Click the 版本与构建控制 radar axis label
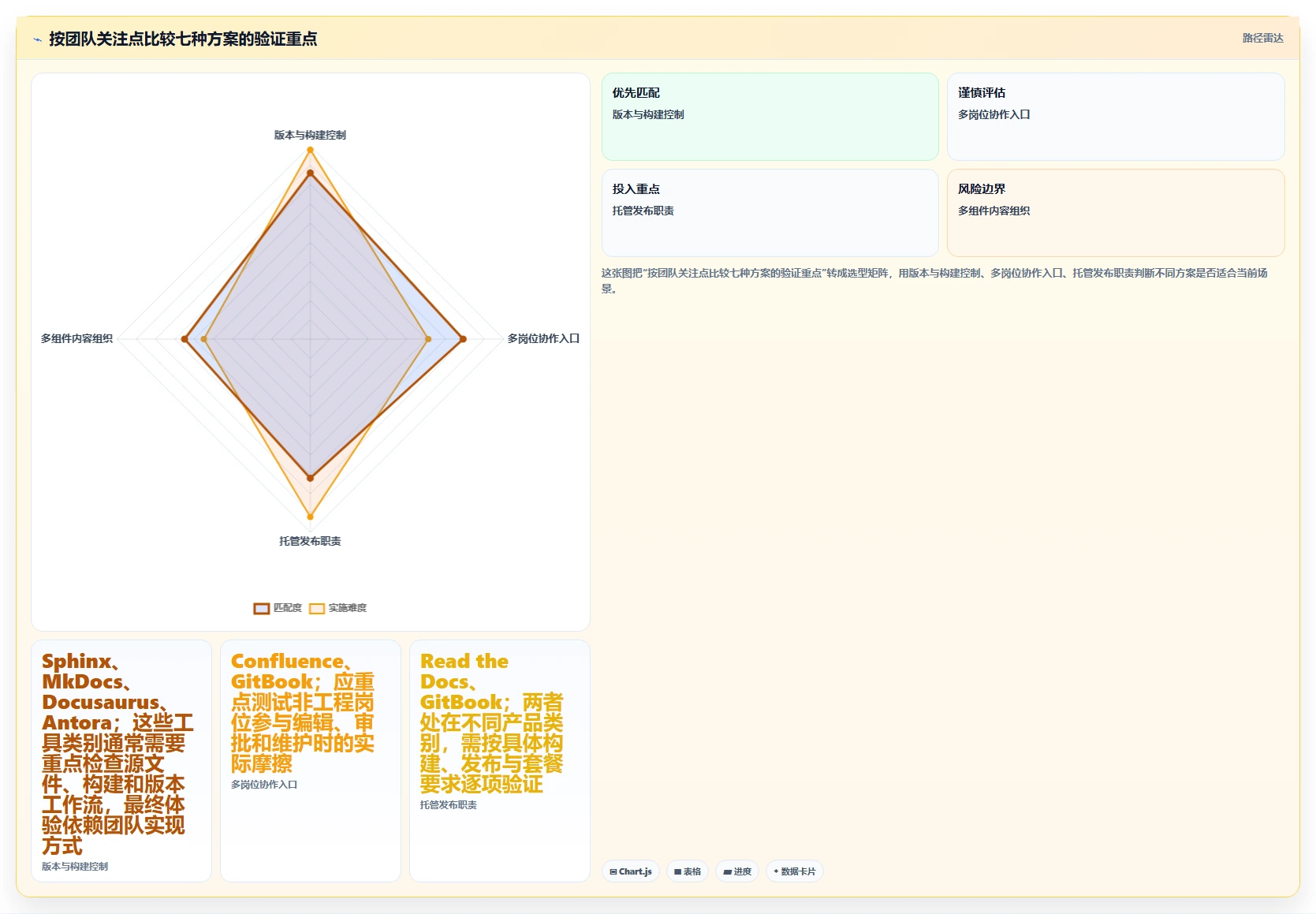 (x=310, y=135)
